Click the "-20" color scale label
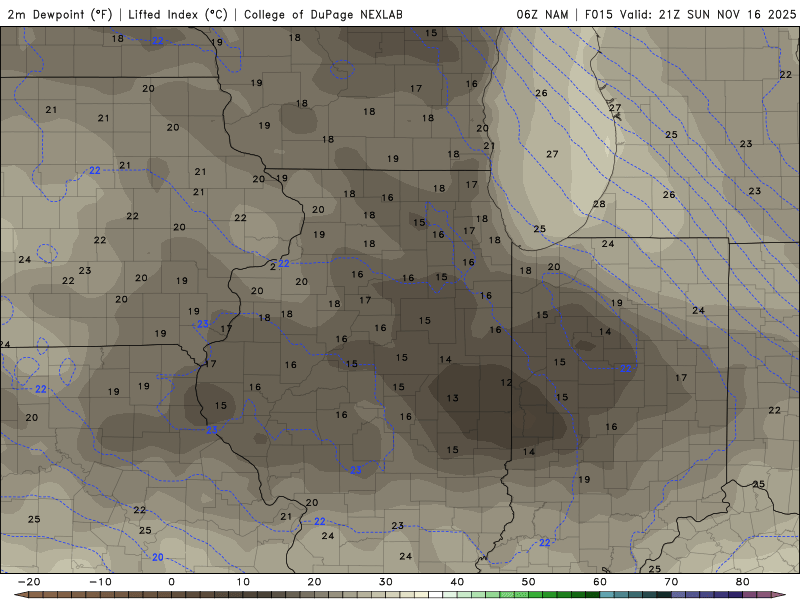This screenshot has width=800, height=600. pyautogui.click(x=29, y=582)
